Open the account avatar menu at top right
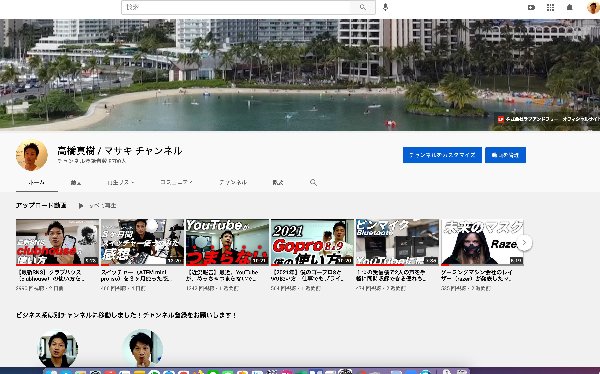 [593, 7]
